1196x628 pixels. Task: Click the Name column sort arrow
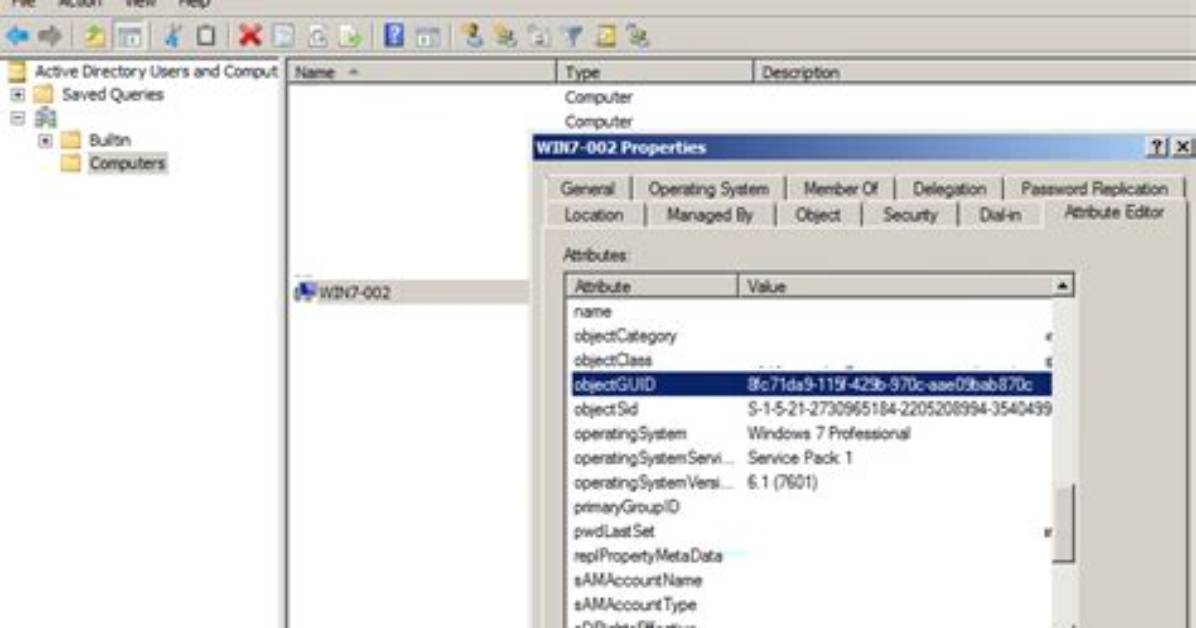353,72
